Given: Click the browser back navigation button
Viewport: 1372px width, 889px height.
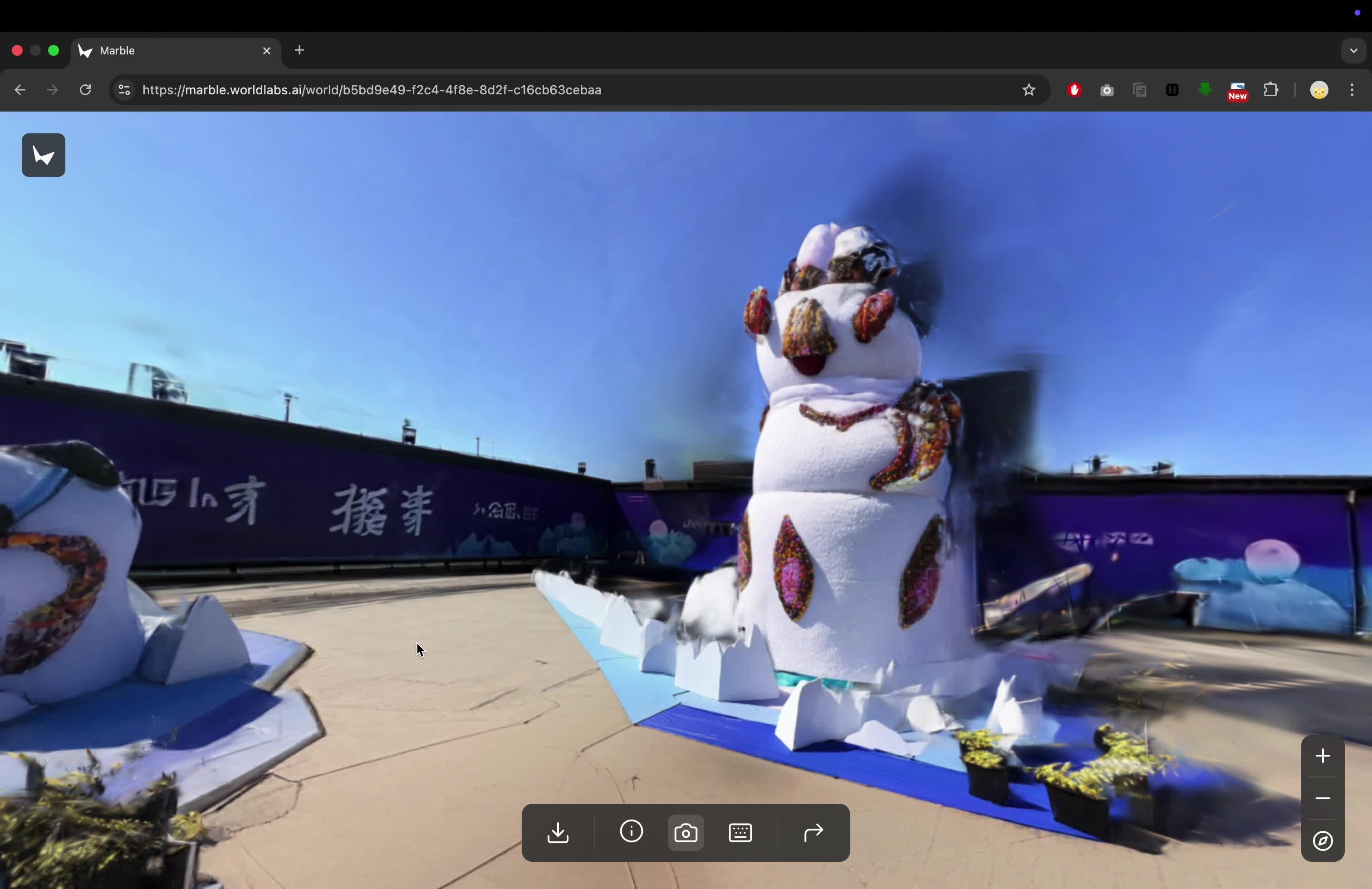Looking at the screenshot, I should coord(20,90).
